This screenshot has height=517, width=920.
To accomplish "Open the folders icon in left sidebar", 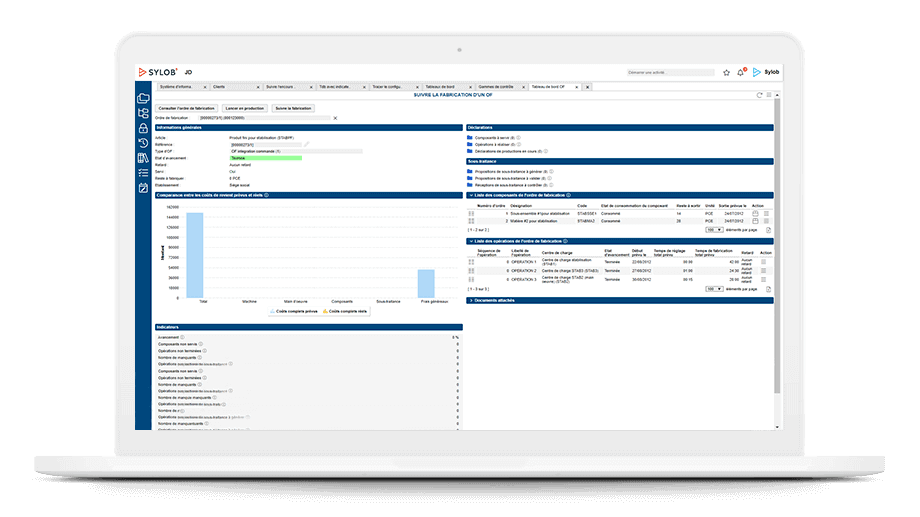I will (143, 98).
